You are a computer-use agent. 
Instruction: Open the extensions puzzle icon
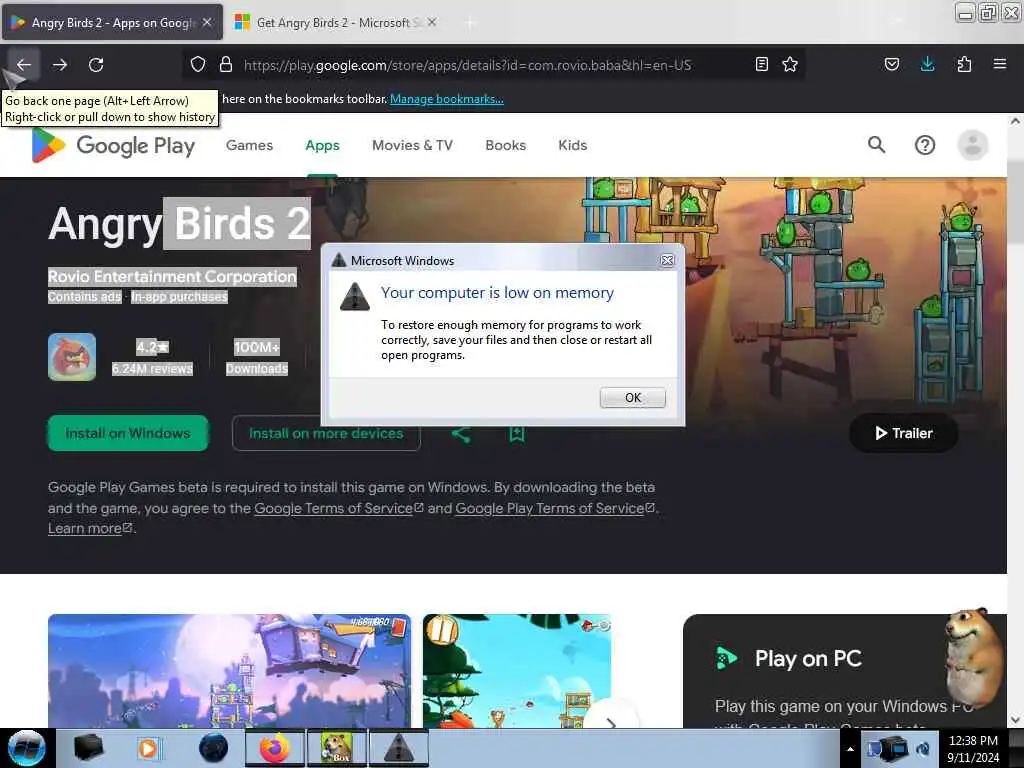(x=964, y=64)
